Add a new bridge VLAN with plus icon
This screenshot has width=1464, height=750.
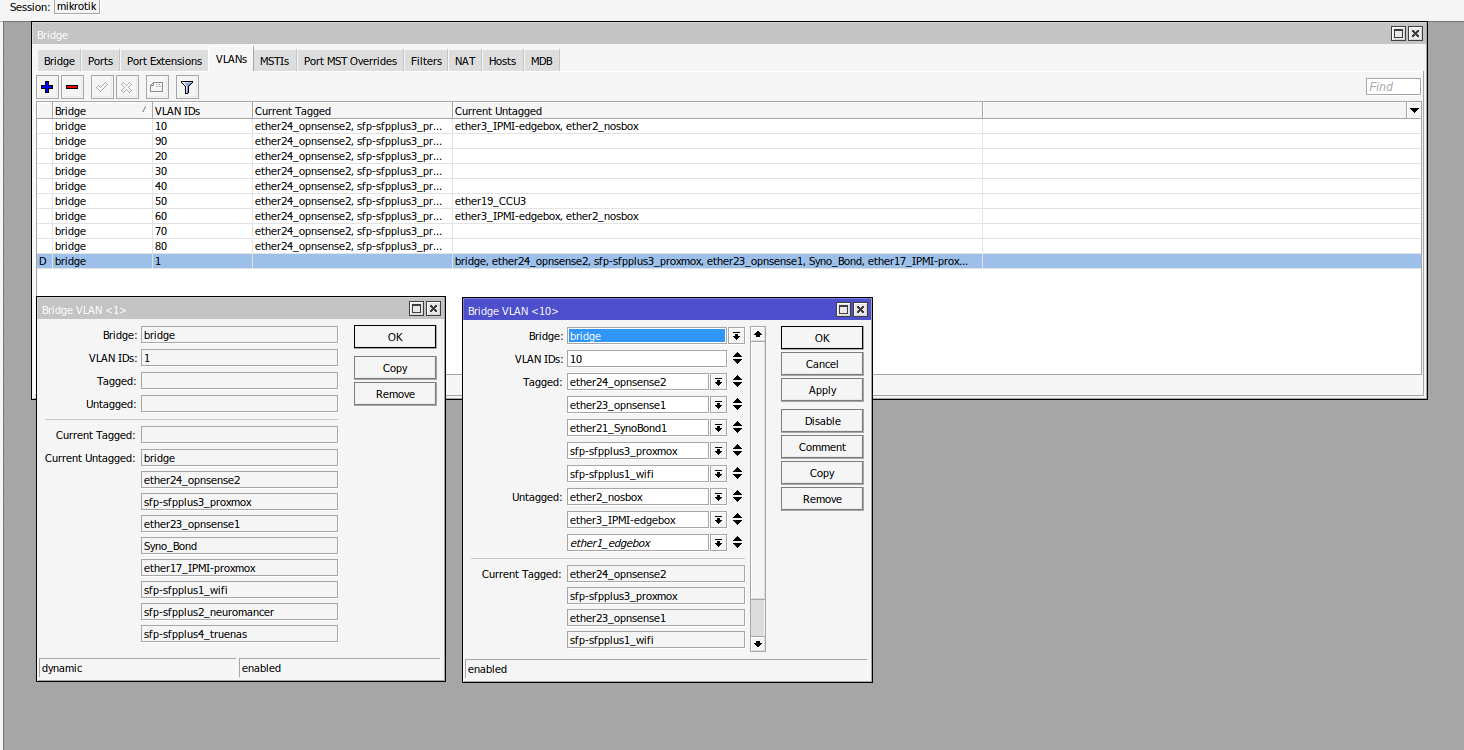47,87
